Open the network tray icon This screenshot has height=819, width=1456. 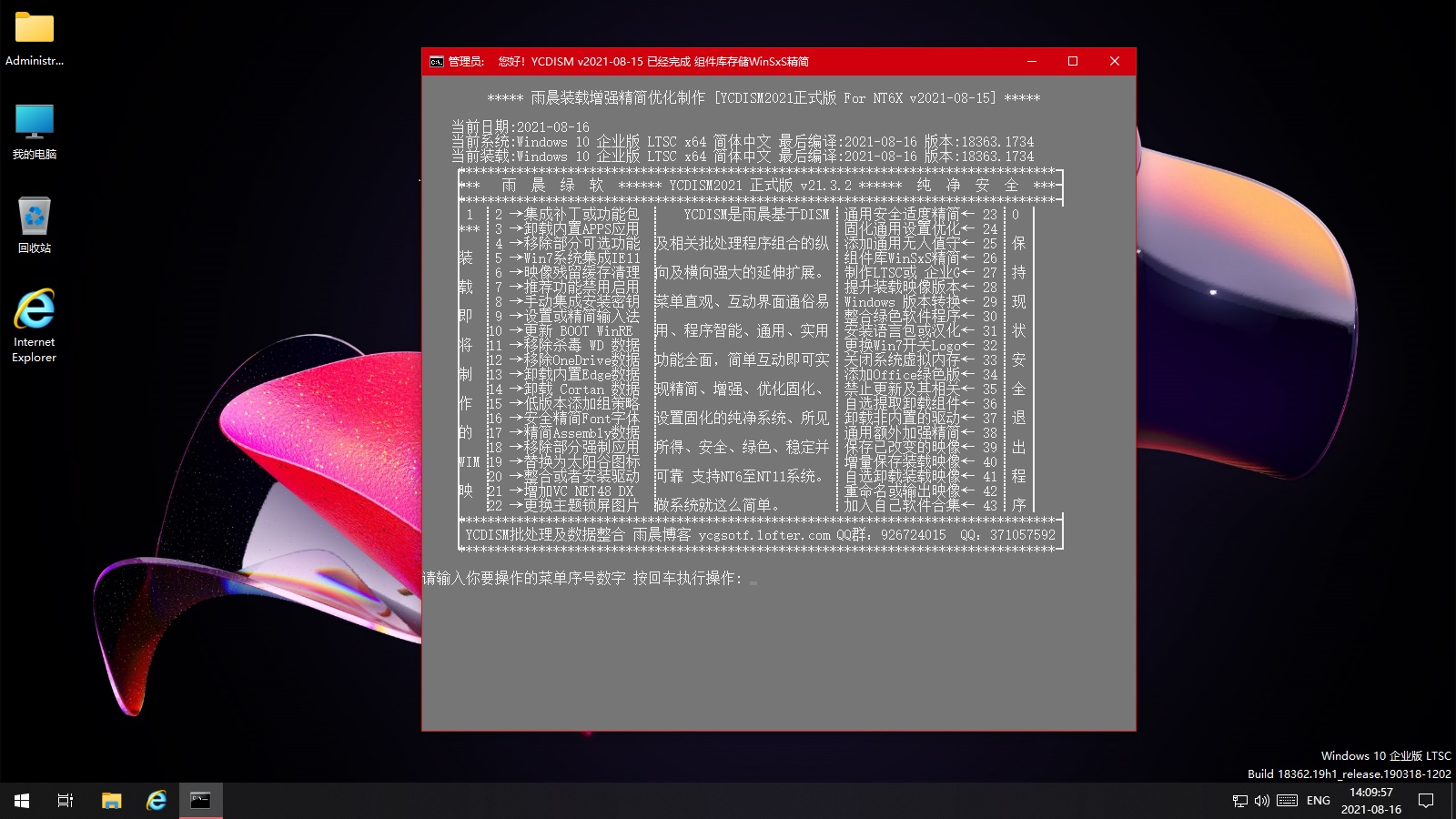point(1239,801)
